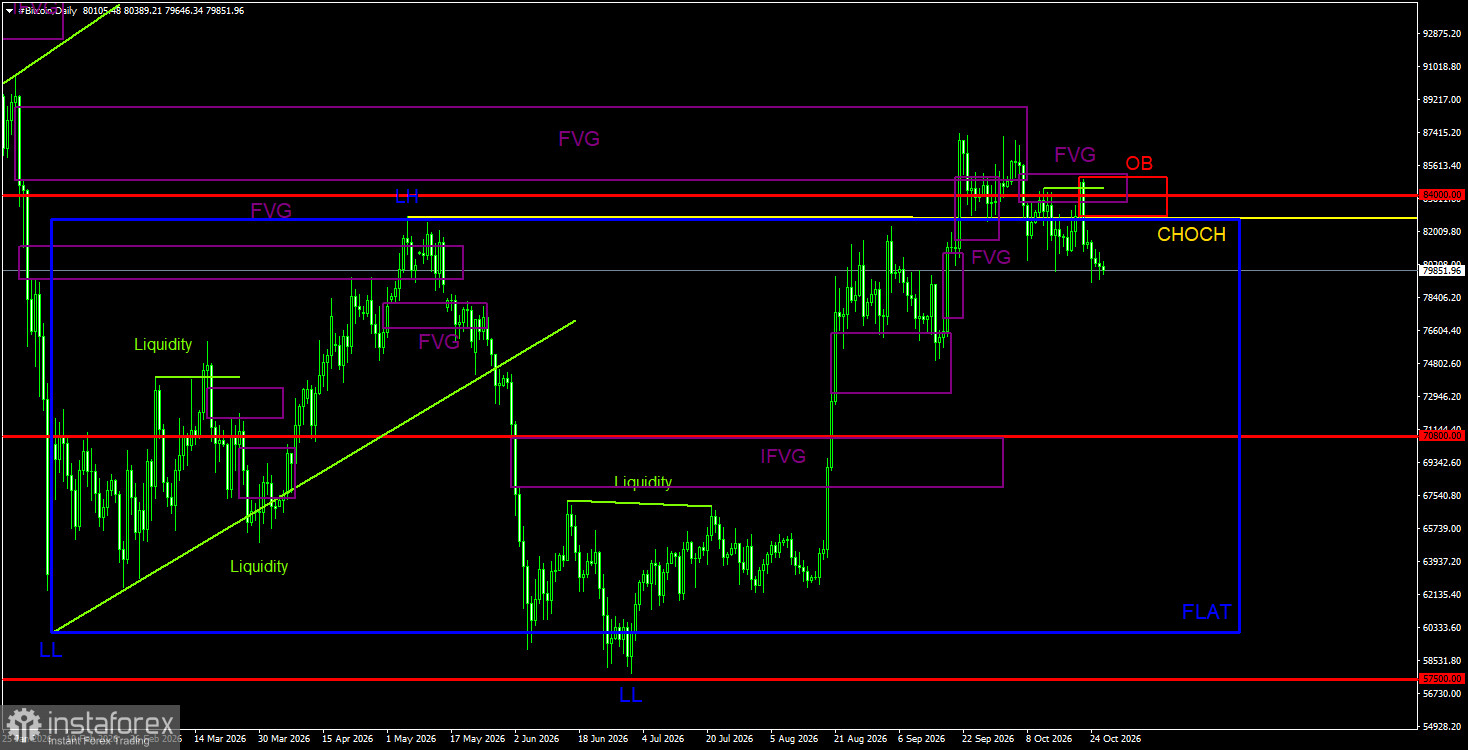The image size is (1468, 750).
Task: Click the LL label under June 2026 low
Action: click(x=630, y=694)
